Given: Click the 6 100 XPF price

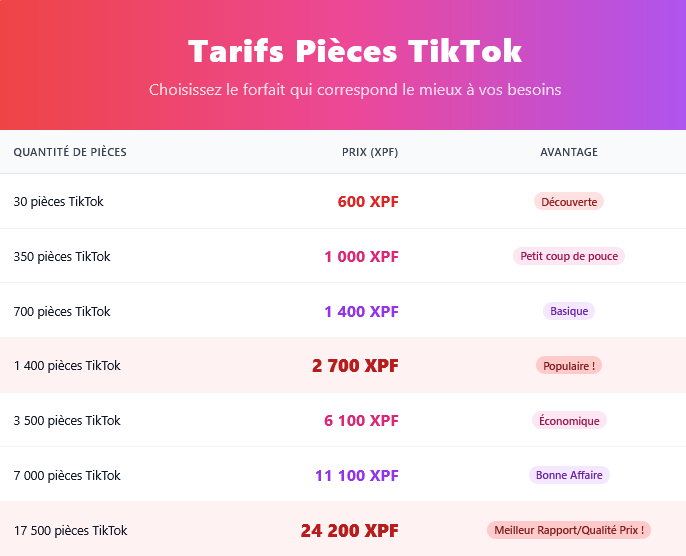Looking at the screenshot, I should click(x=361, y=421).
